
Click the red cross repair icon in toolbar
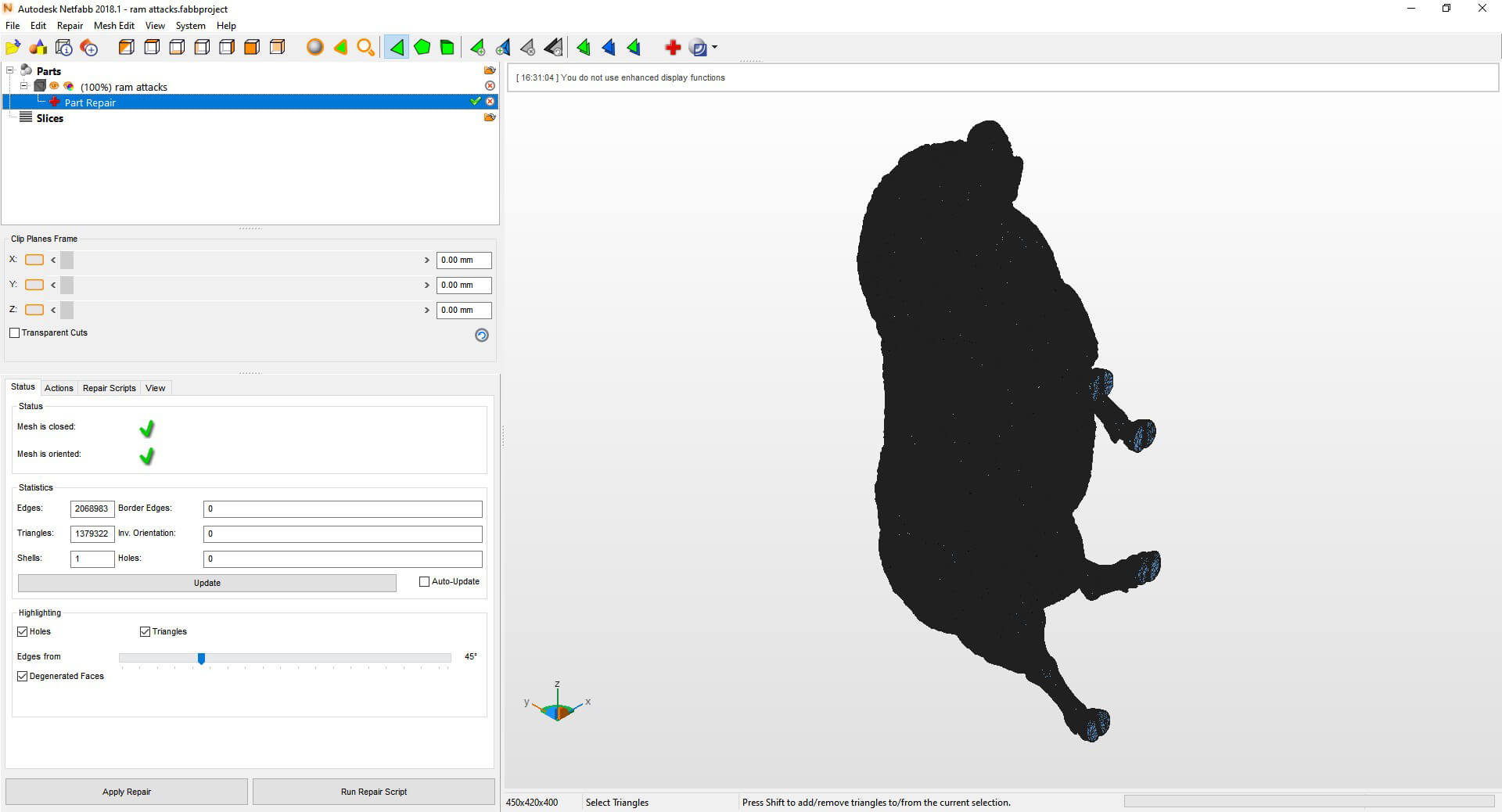pos(672,48)
